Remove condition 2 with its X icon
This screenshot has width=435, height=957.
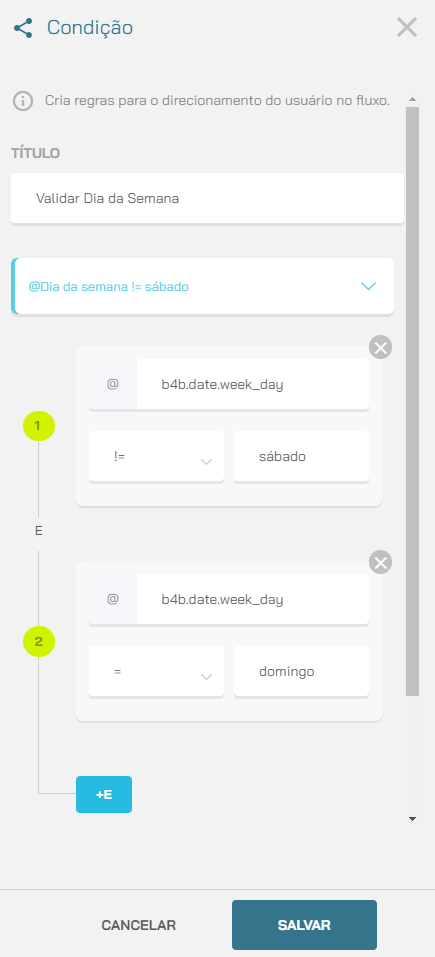(x=380, y=563)
